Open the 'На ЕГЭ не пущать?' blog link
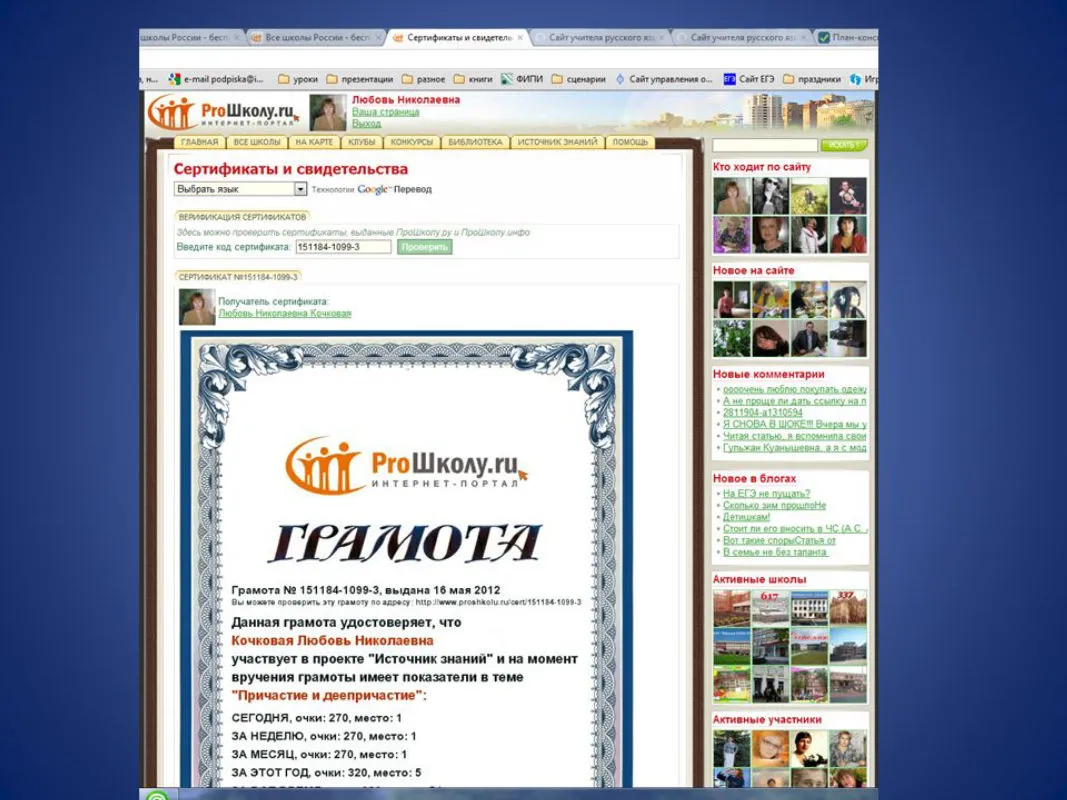The height and width of the screenshot is (800, 1067). tap(766, 493)
